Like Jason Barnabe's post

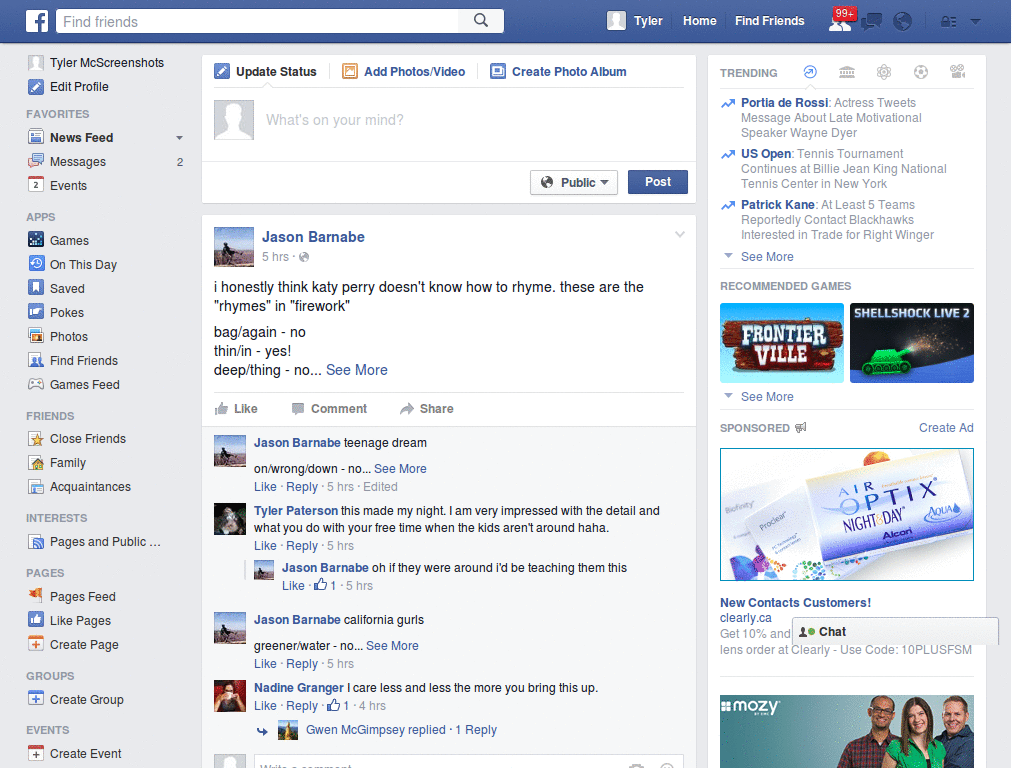[236, 409]
